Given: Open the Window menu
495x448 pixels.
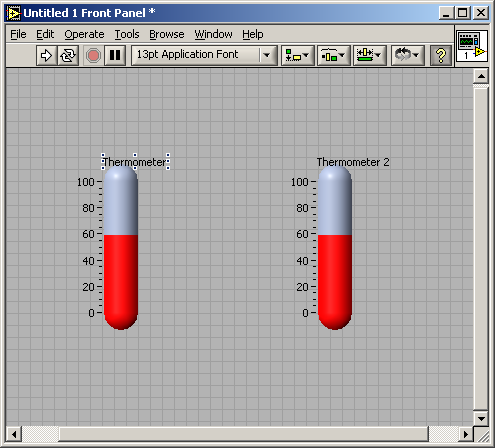Looking at the screenshot, I should (213, 34).
